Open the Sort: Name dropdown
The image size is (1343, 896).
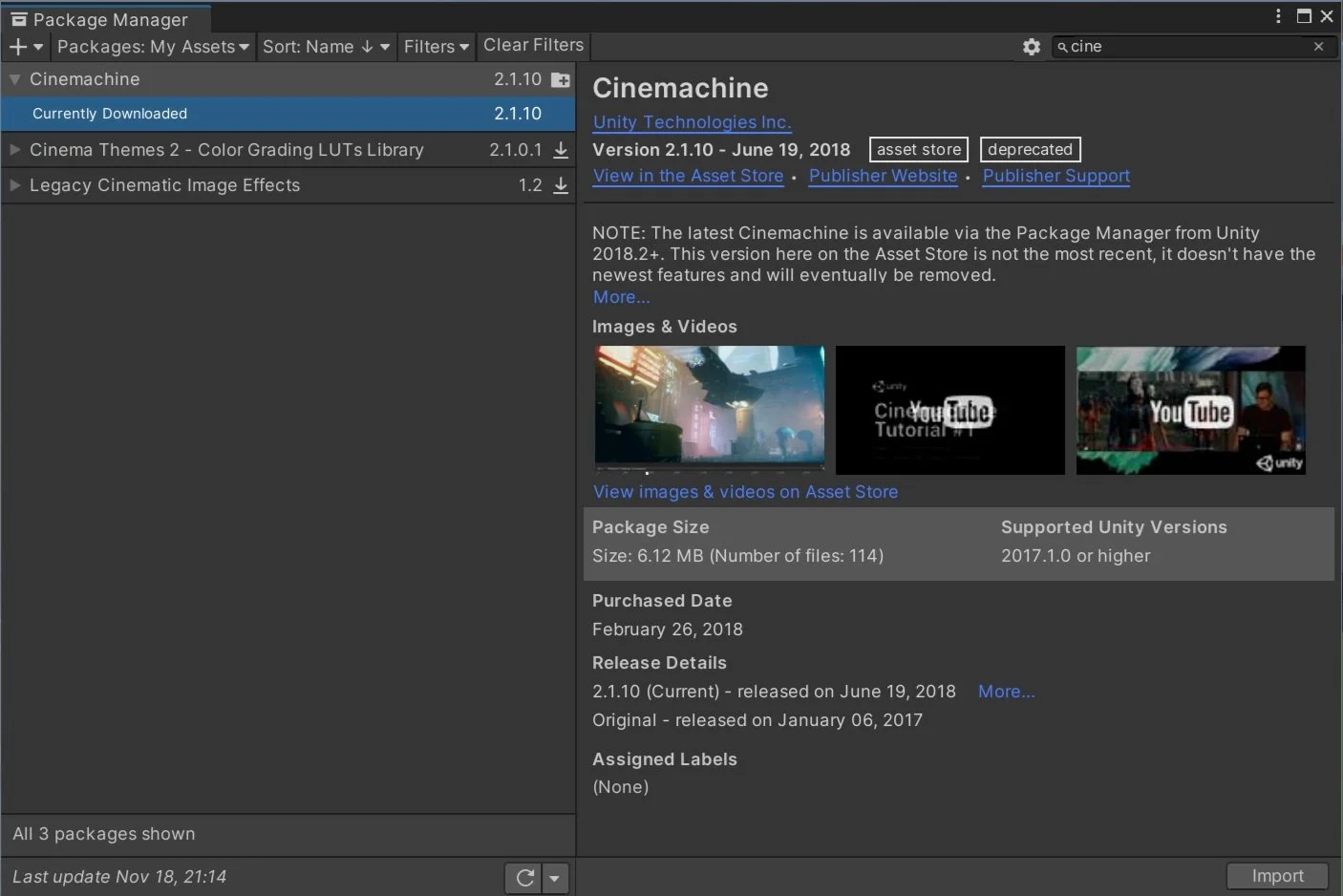pos(326,46)
